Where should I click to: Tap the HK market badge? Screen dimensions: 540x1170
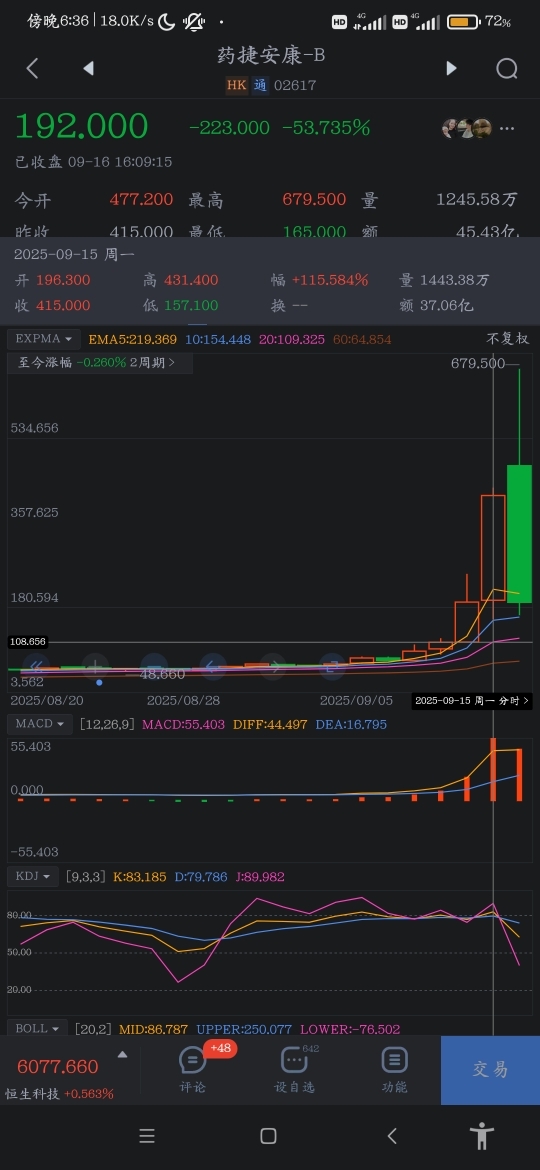click(x=236, y=85)
